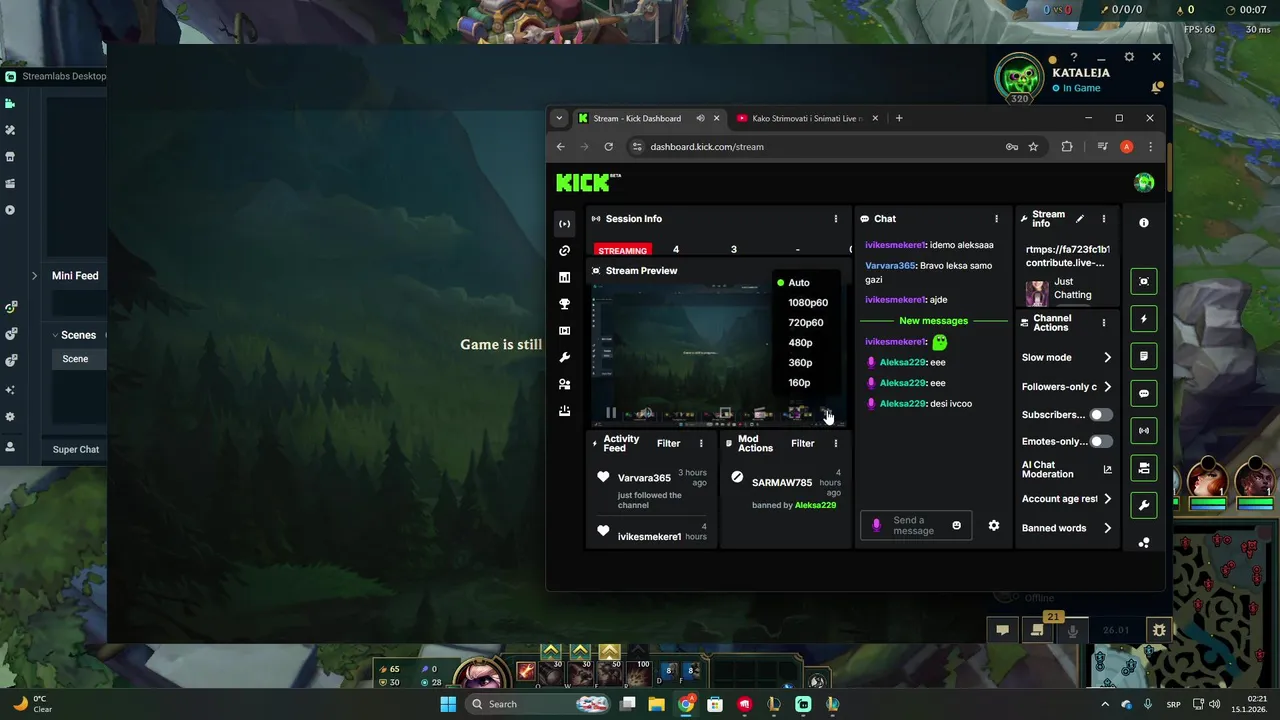Open Kick sidebar link icon
This screenshot has height=720, width=1280.
point(564,251)
